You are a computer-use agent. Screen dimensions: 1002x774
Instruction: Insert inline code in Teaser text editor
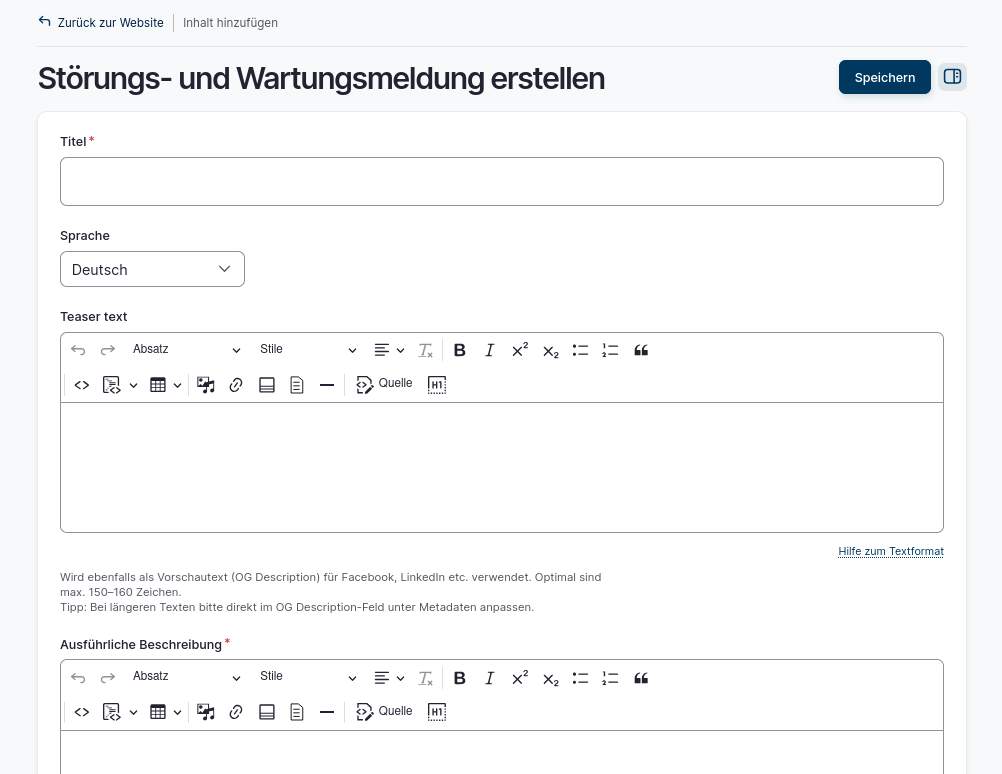pos(82,385)
